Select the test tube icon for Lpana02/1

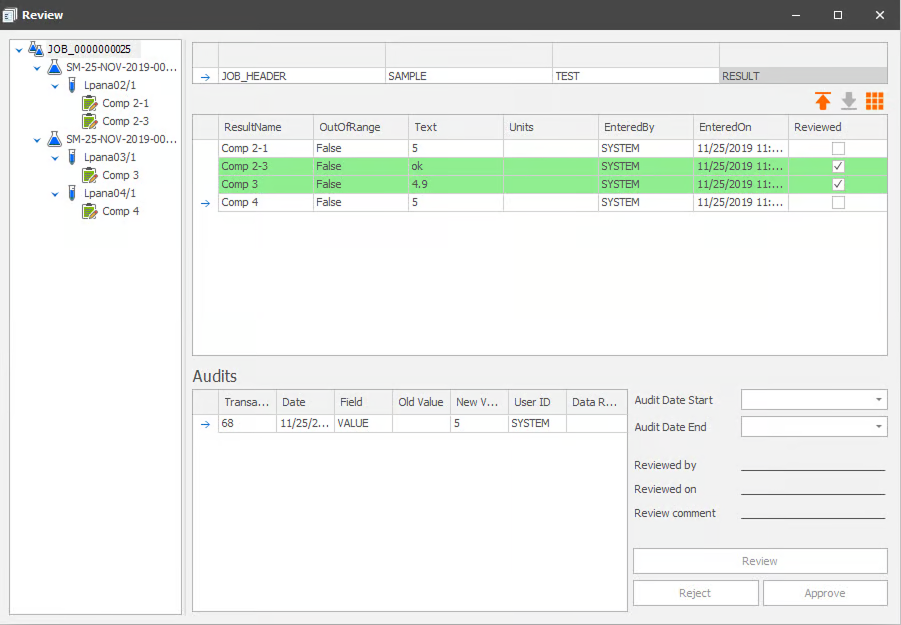pos(70,85)
